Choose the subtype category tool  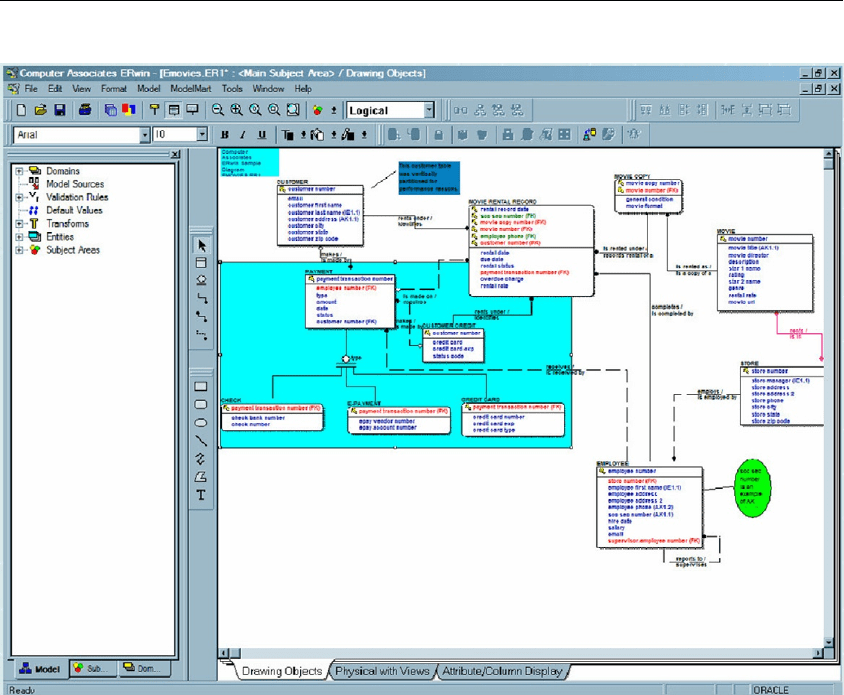pyautogui.click(x=201, y=280)
